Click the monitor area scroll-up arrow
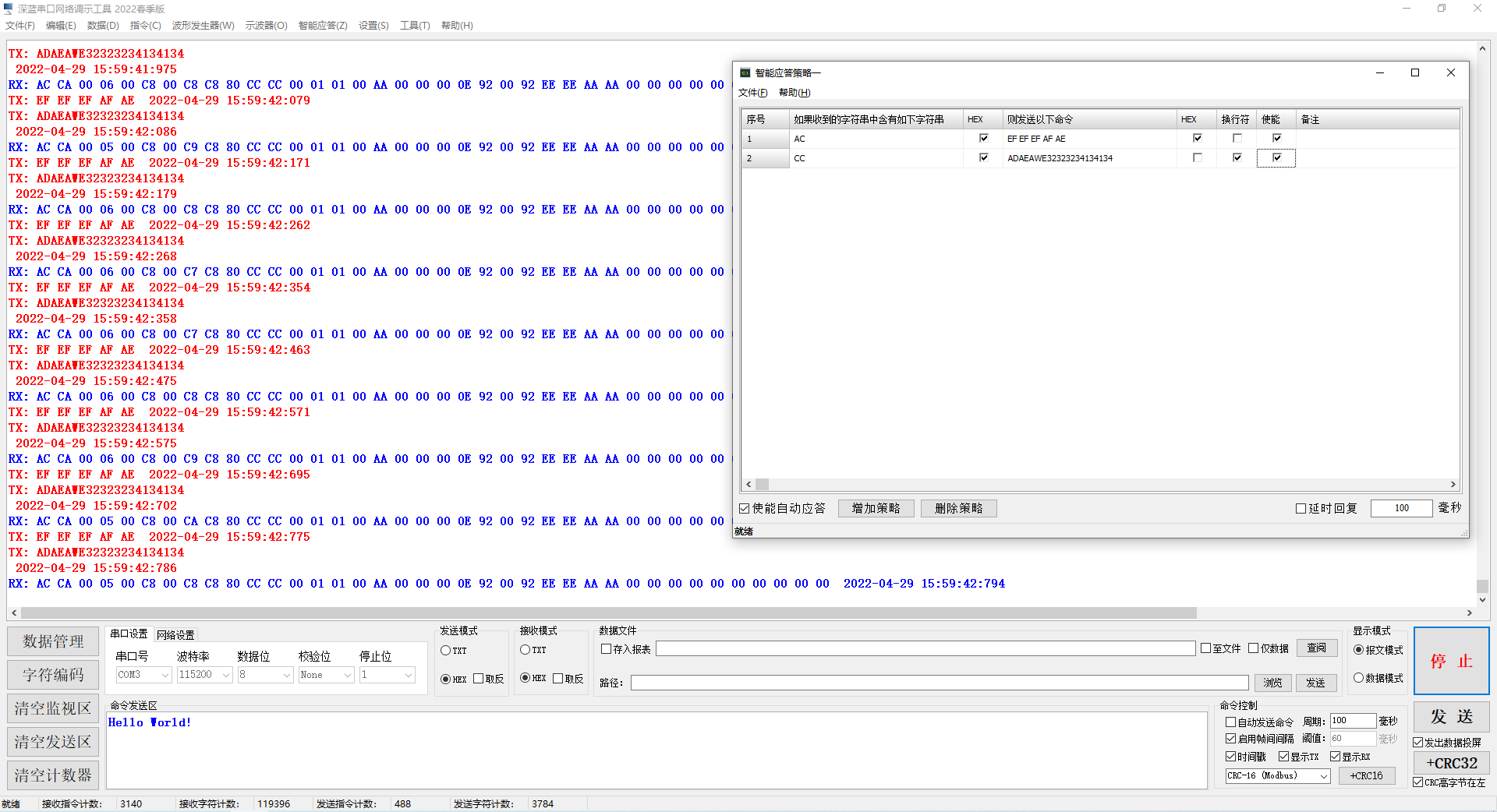1497x812 pixels. click(x=1482, y=48)
